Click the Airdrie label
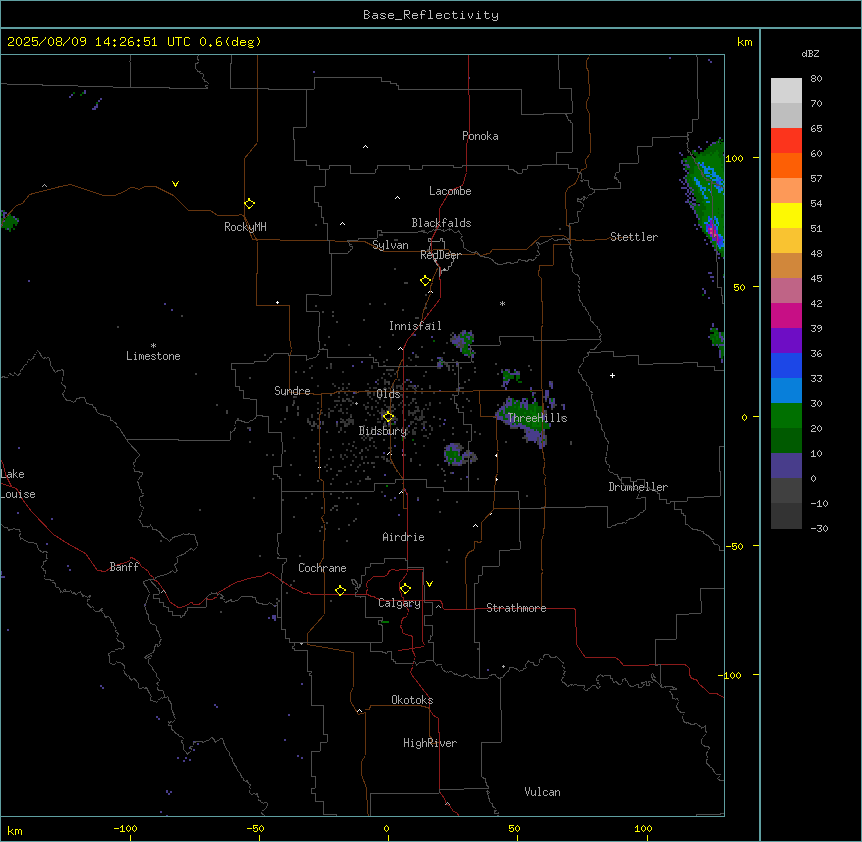 pyautogui.click(x=403, y=537)
